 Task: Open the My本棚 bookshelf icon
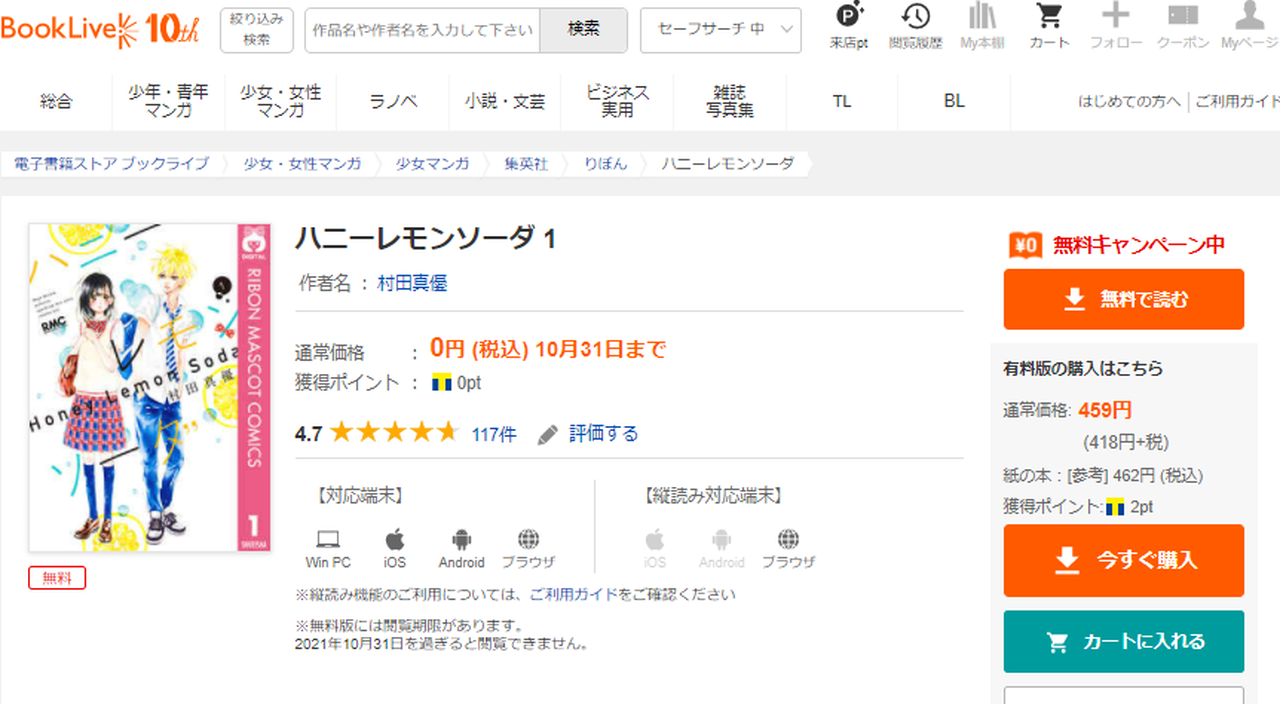pos(982,18)
